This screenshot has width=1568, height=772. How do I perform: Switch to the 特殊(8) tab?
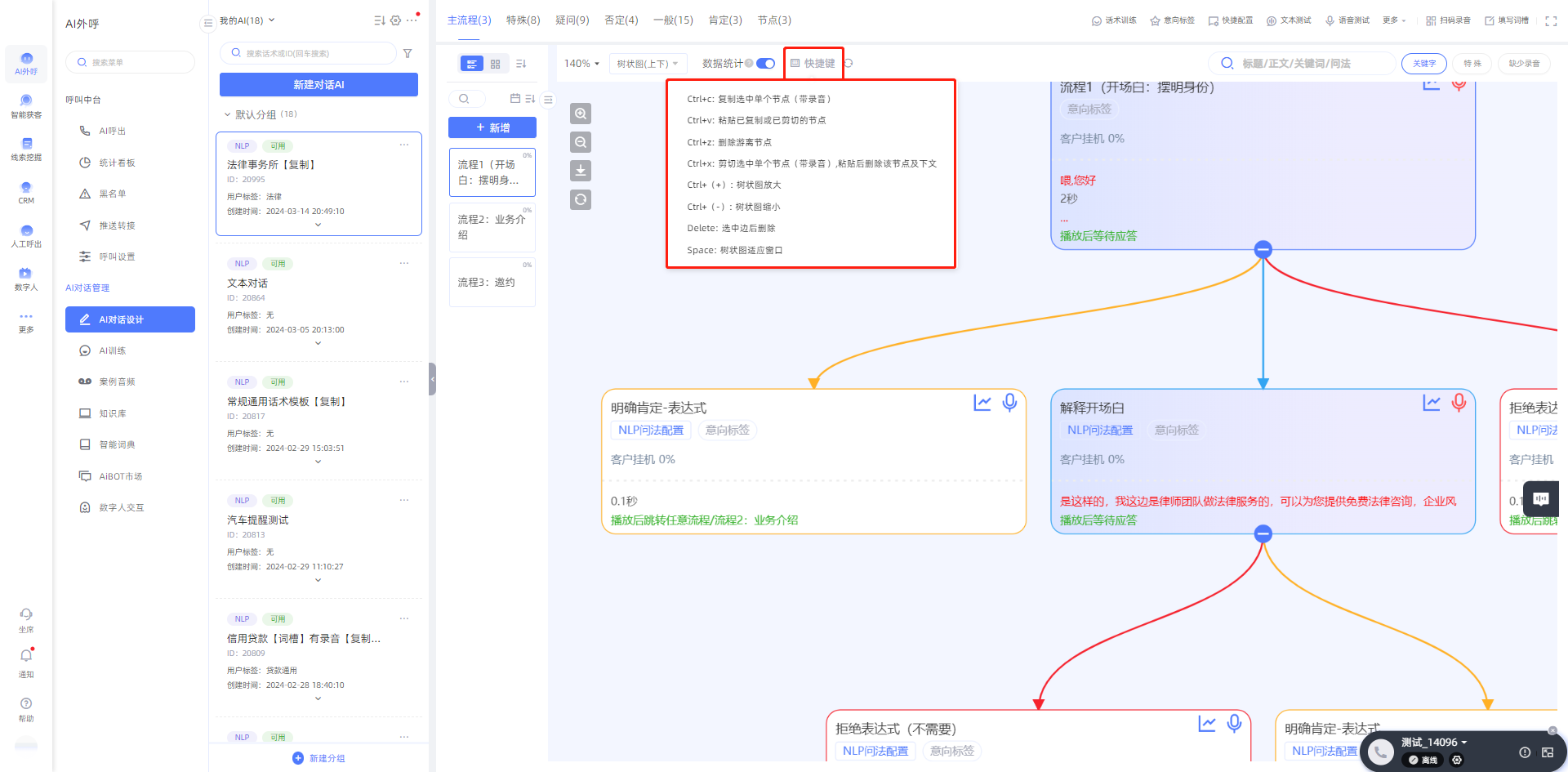click(523, 20)
